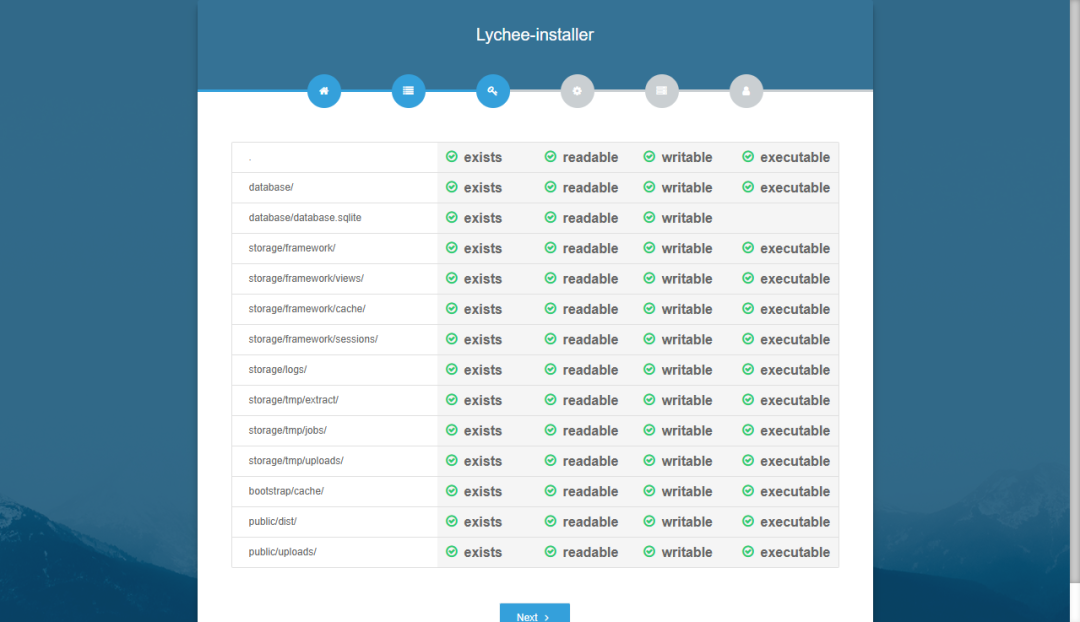Select the 'bootstrap/cache/' path text
The image size is (1080, 622).
pyautogui.click(x=286, y=491)
